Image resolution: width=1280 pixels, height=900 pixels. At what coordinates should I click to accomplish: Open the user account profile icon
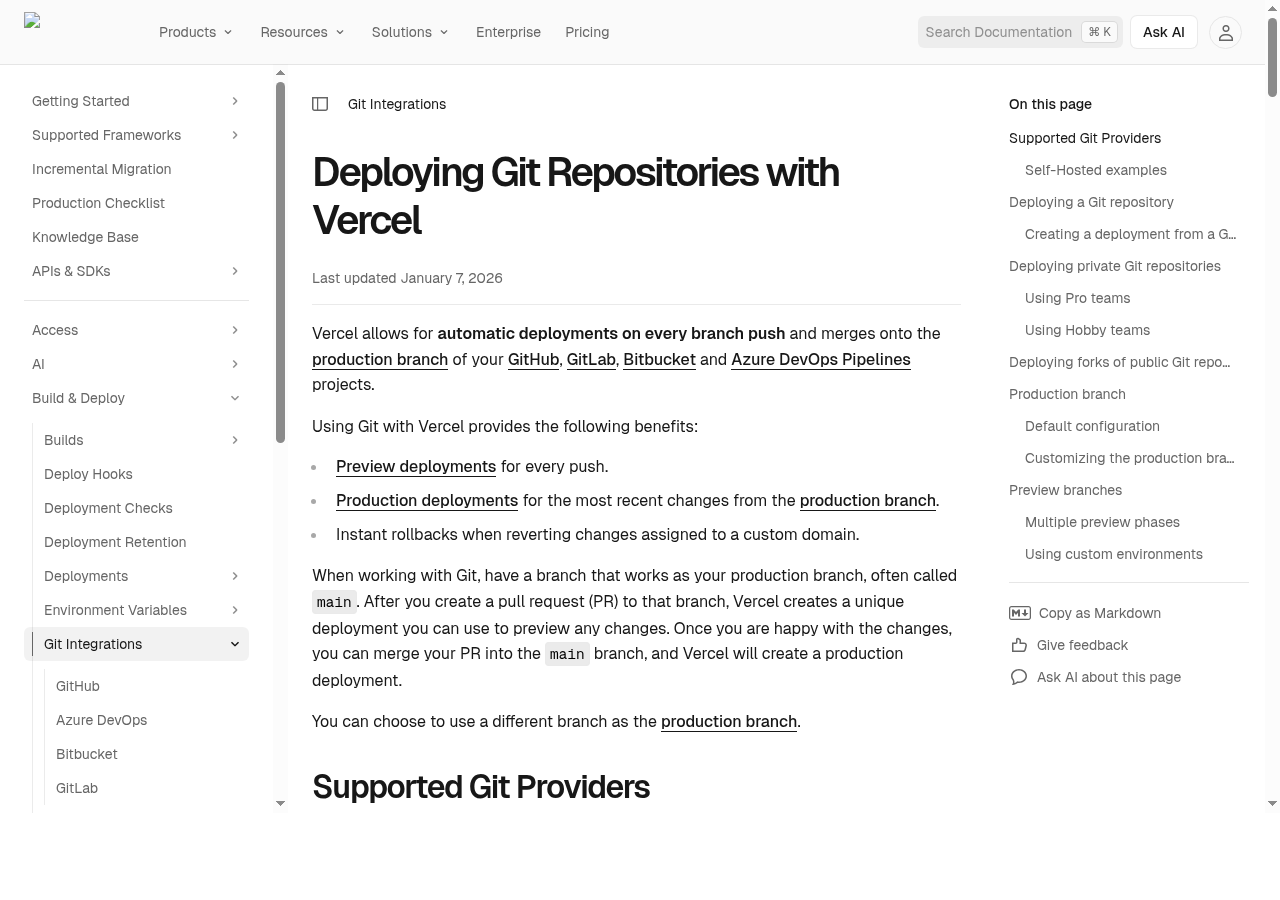[1225, 32]
